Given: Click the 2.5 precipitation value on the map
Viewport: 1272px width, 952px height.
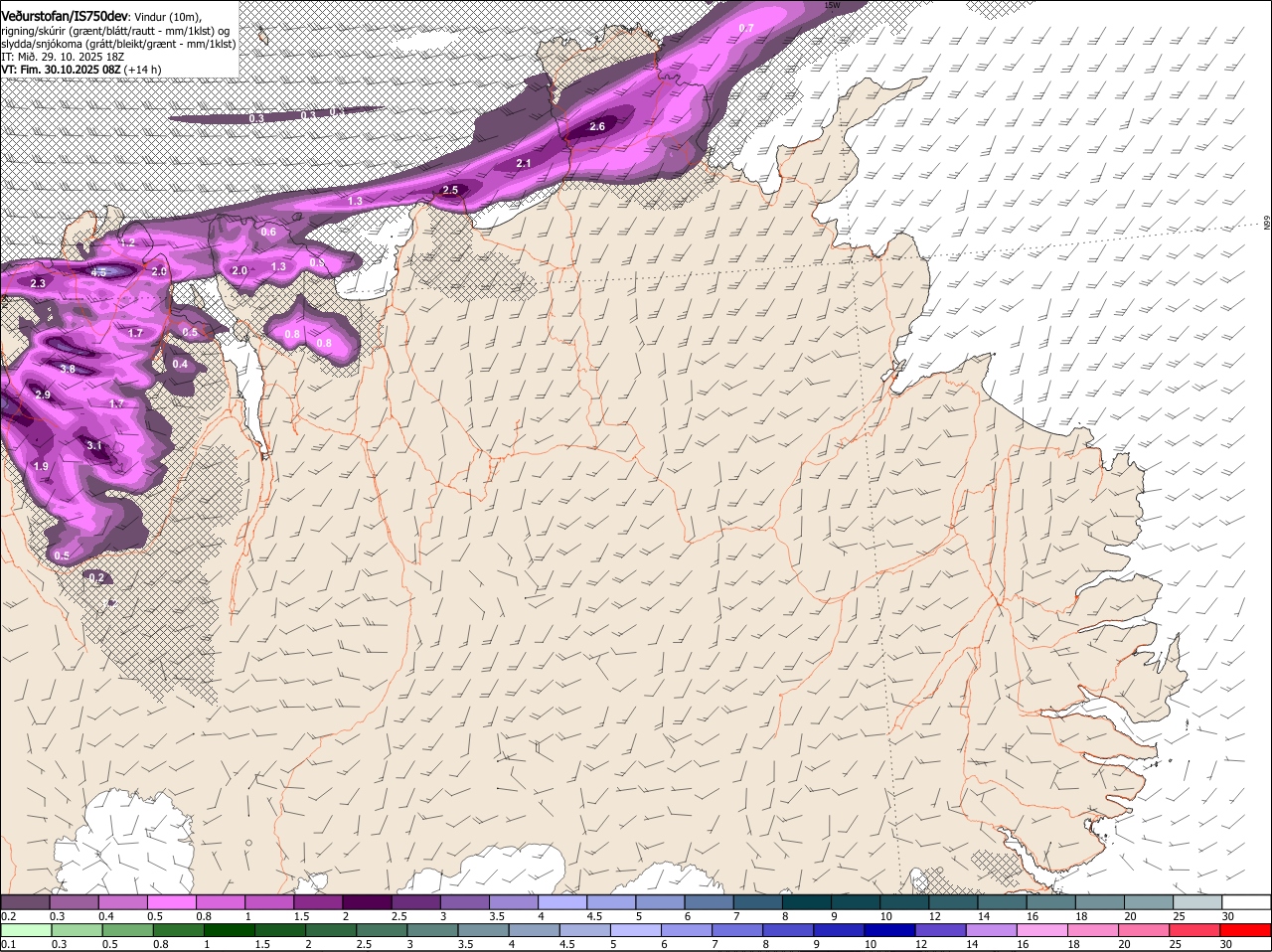Looking at the screenshot, I should (450, 190).
